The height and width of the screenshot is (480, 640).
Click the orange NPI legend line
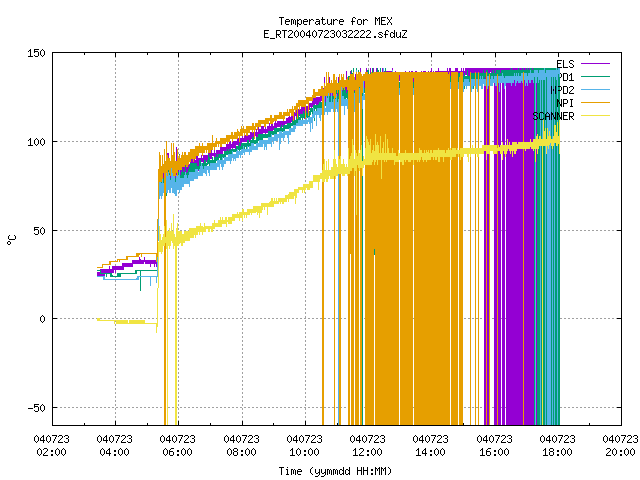595,102
